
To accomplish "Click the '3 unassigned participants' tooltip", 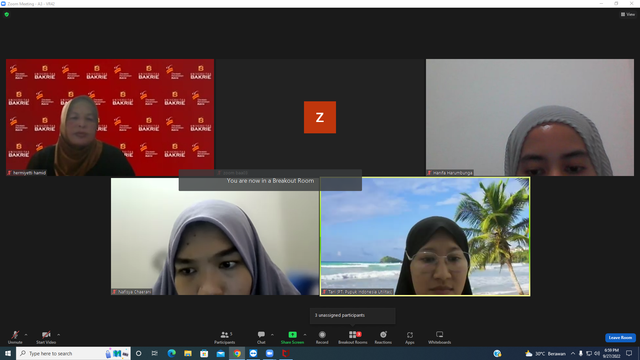I will 353,316.
